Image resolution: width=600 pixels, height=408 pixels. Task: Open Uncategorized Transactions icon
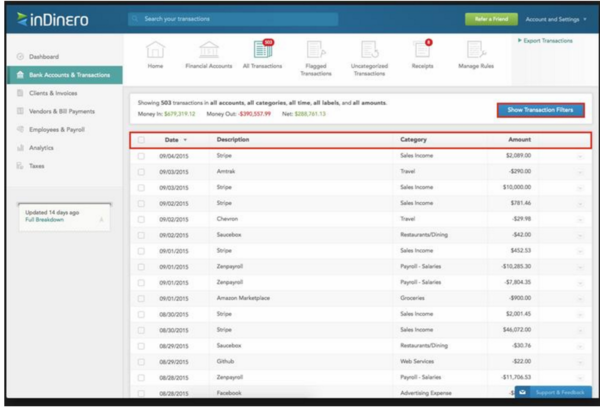(369, 51)
